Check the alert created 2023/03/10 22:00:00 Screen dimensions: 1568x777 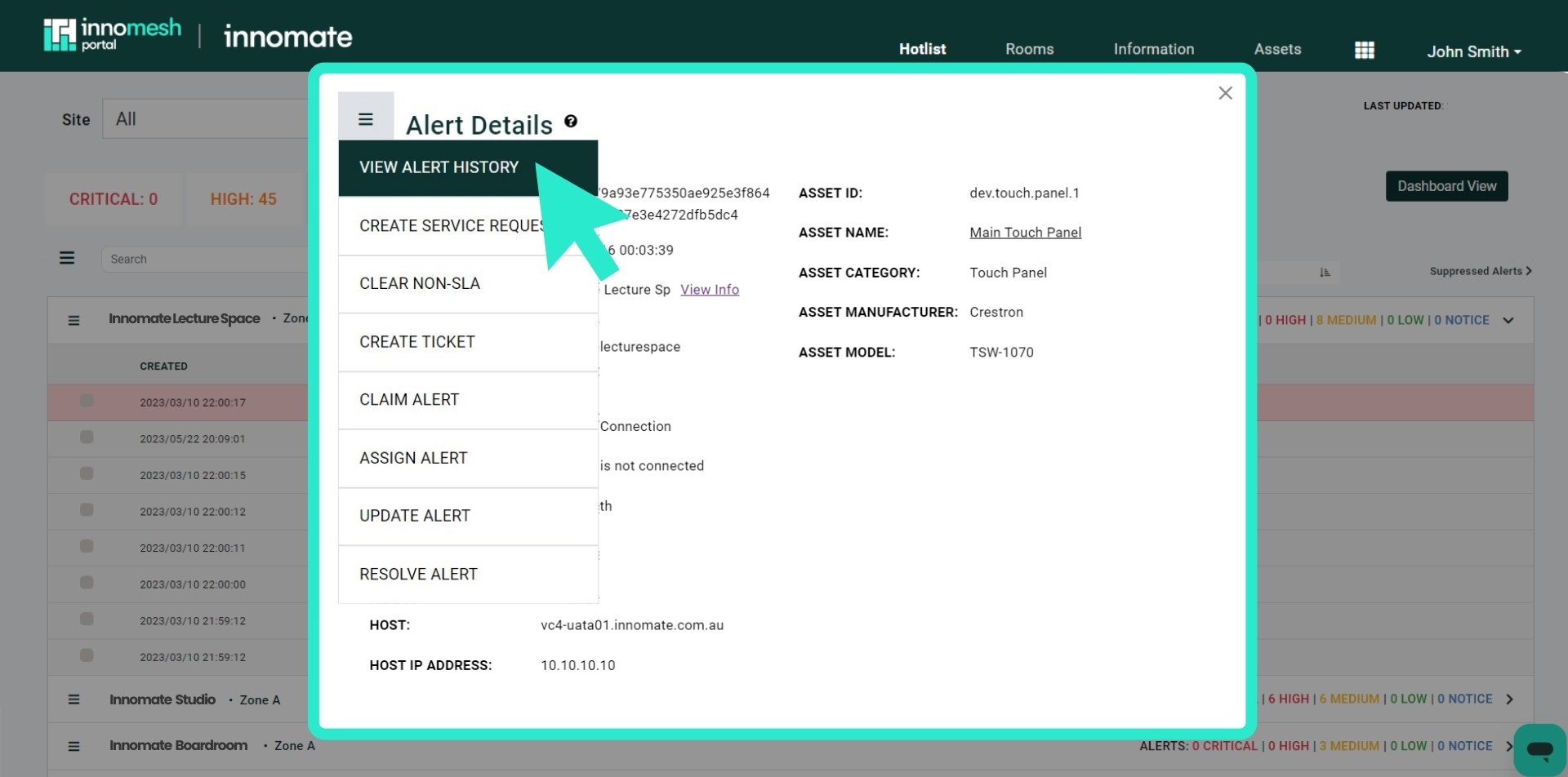coord(85,581)
